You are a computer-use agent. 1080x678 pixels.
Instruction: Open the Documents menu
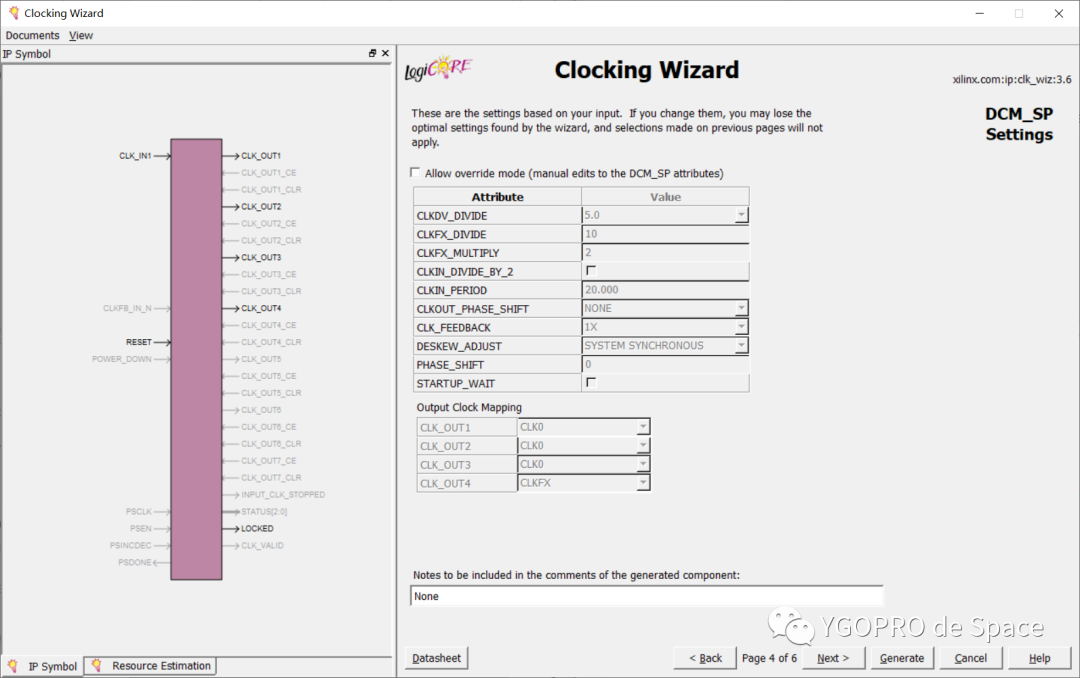coord(32,35)
